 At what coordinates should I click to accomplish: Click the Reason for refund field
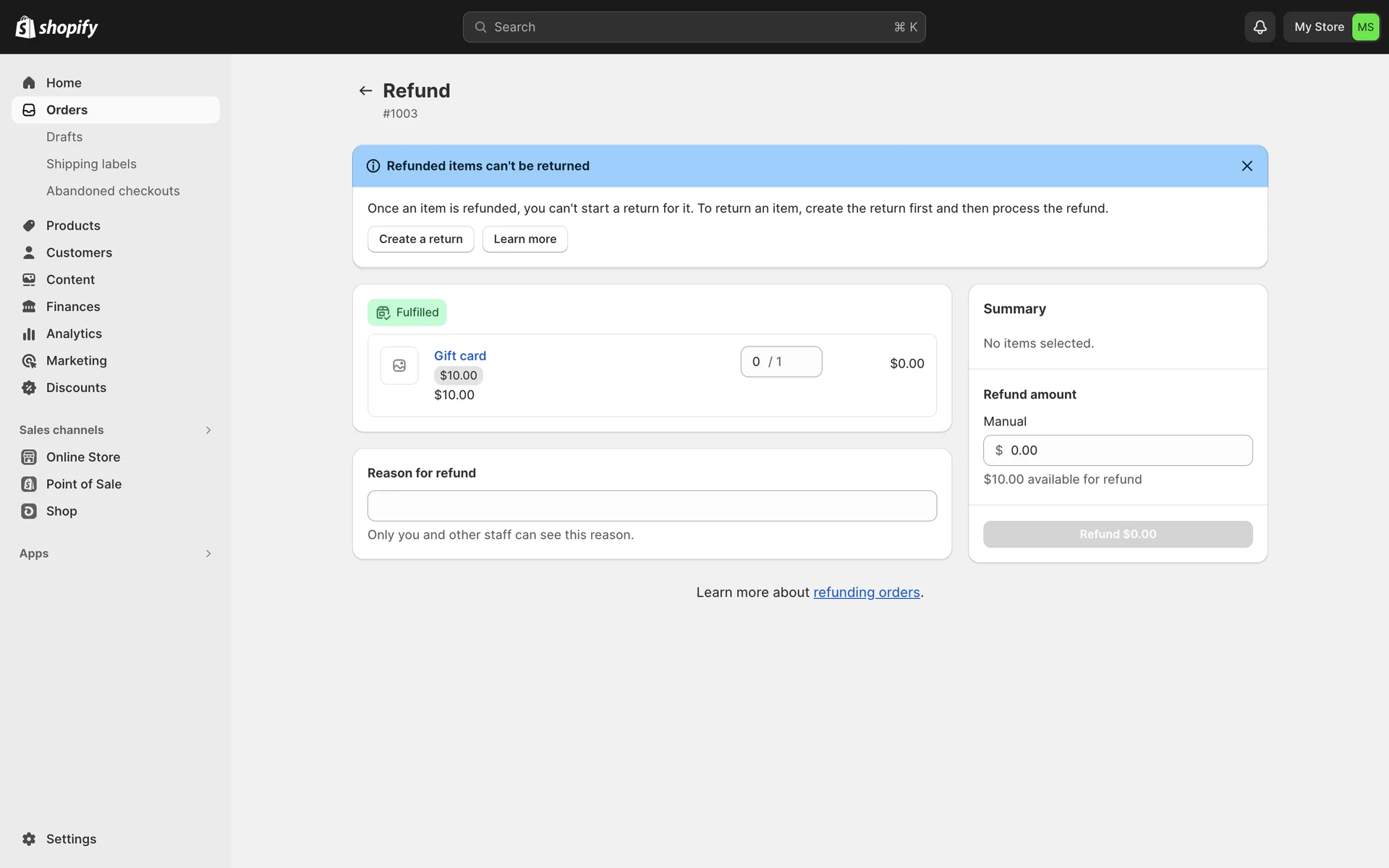click(651, 506)
